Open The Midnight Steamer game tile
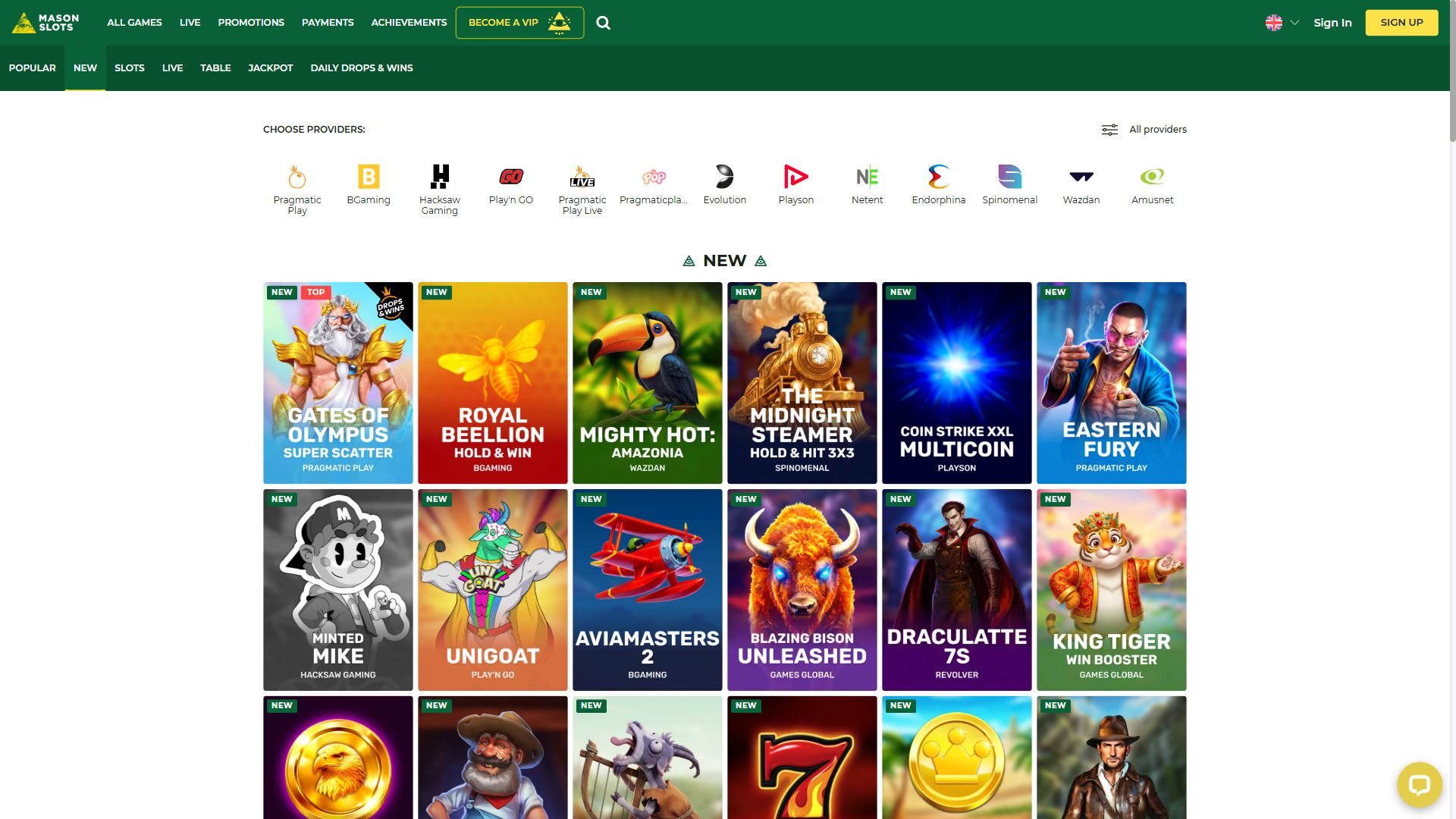Viewport: 1456px width, 819px height. pyautogui.click(x=802, y=383)
